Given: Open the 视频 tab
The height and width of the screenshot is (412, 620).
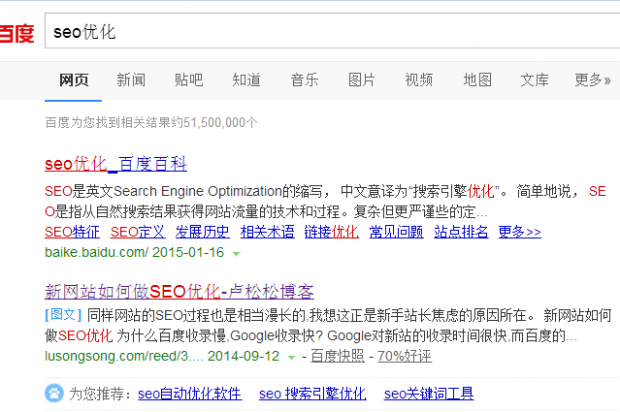Looking at the screenshot, I should point(419,80).
